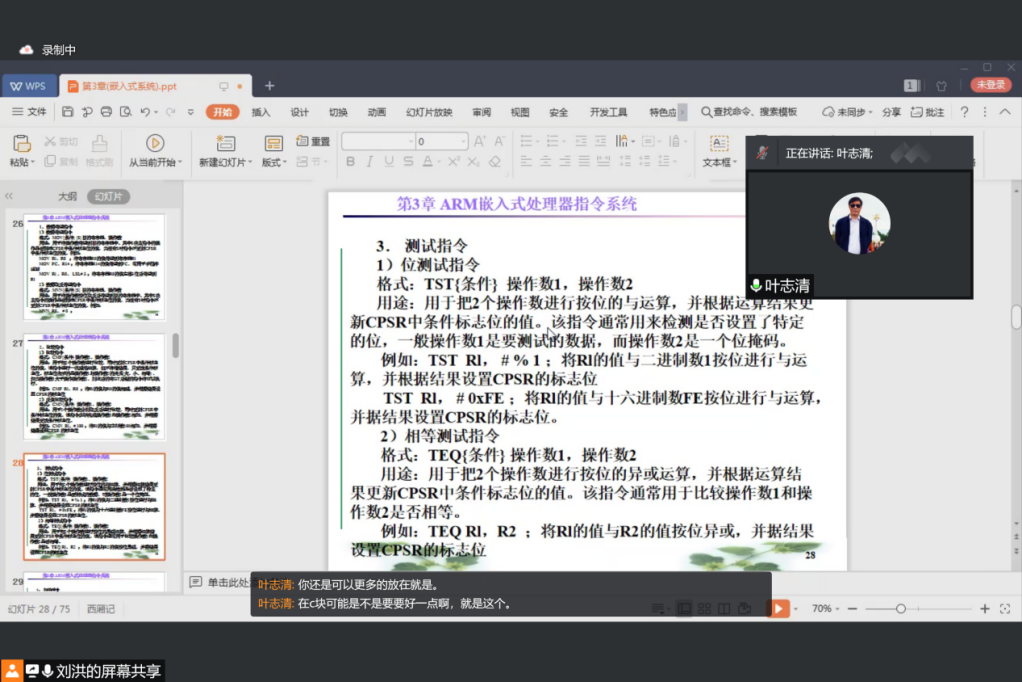Switch to the Animation (动画) ribbon tab

click(x=377, y=112)
